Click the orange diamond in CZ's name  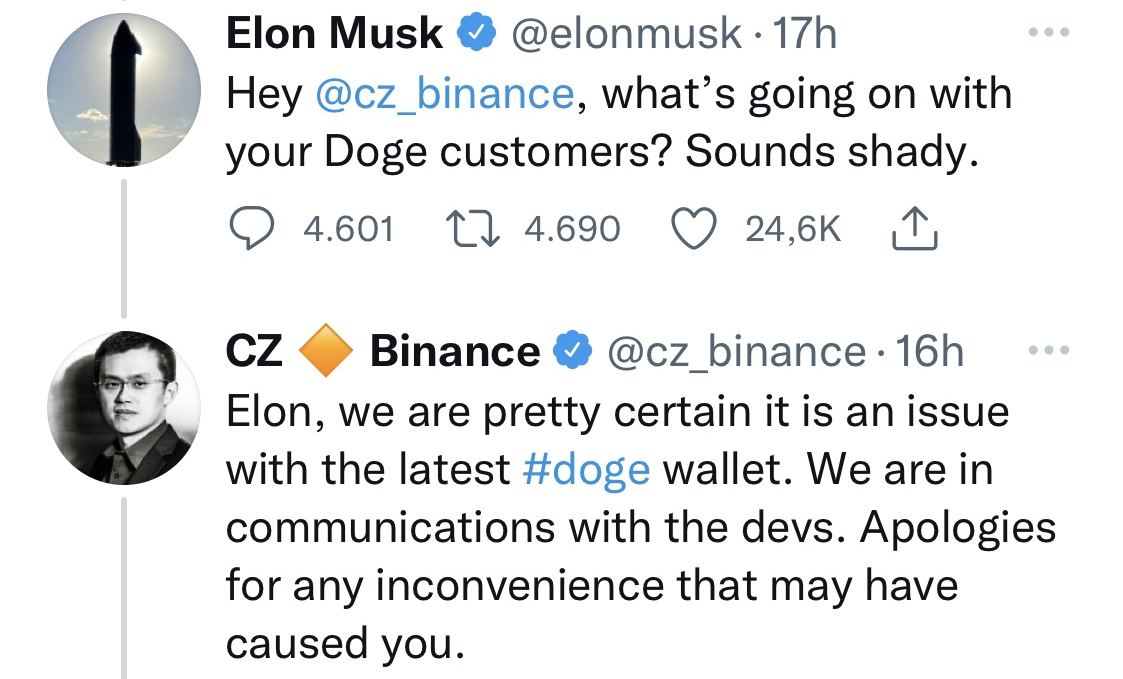point(326,352)
